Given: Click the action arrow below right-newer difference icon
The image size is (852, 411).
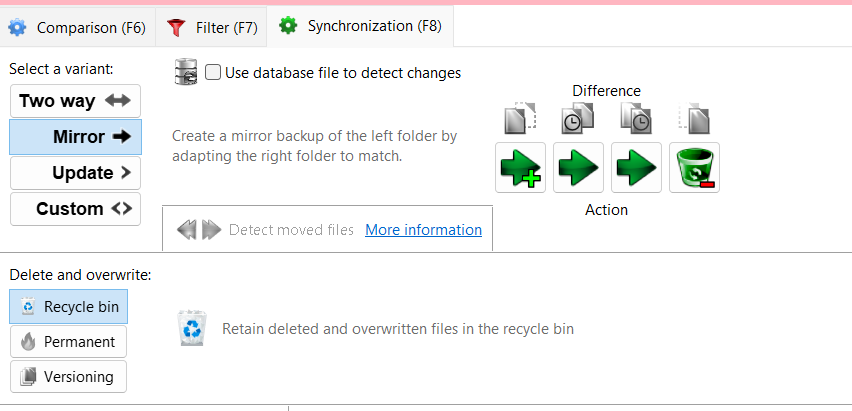Looking at the screenshot, I should (636, 168).
